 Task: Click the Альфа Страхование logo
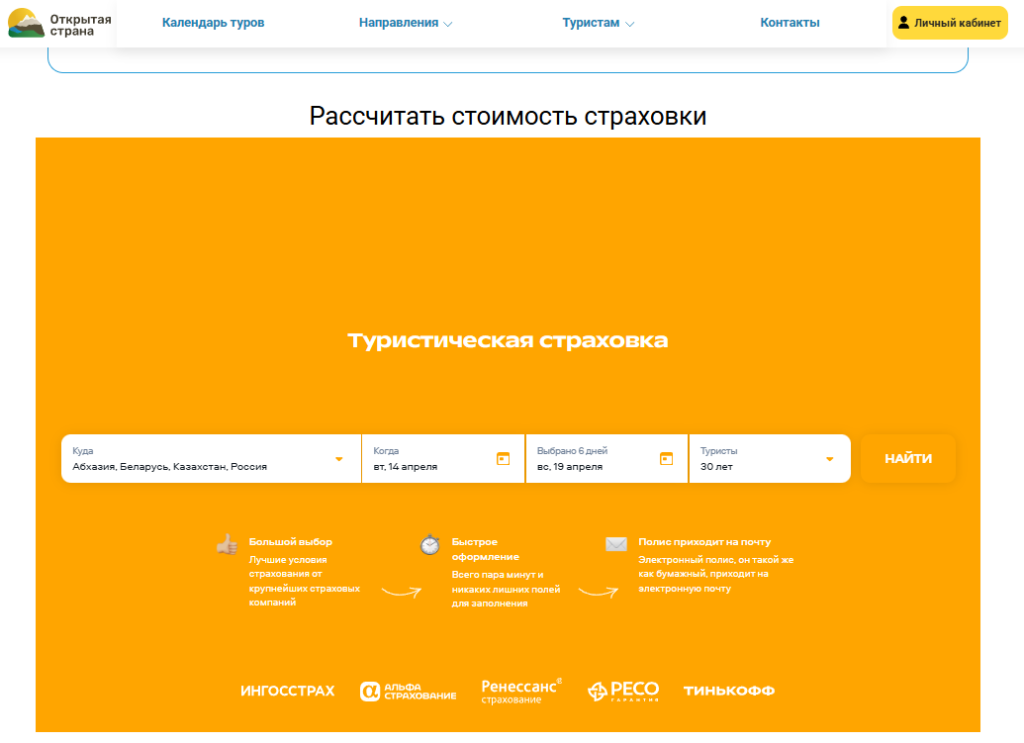pos(408,691)
